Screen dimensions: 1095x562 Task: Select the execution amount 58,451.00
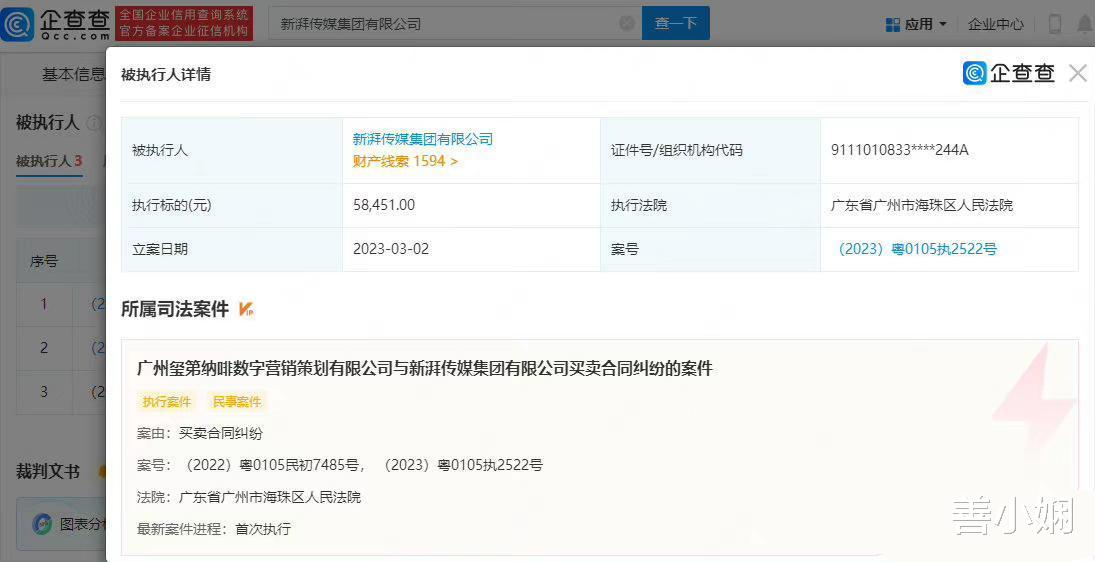[384, 205]
